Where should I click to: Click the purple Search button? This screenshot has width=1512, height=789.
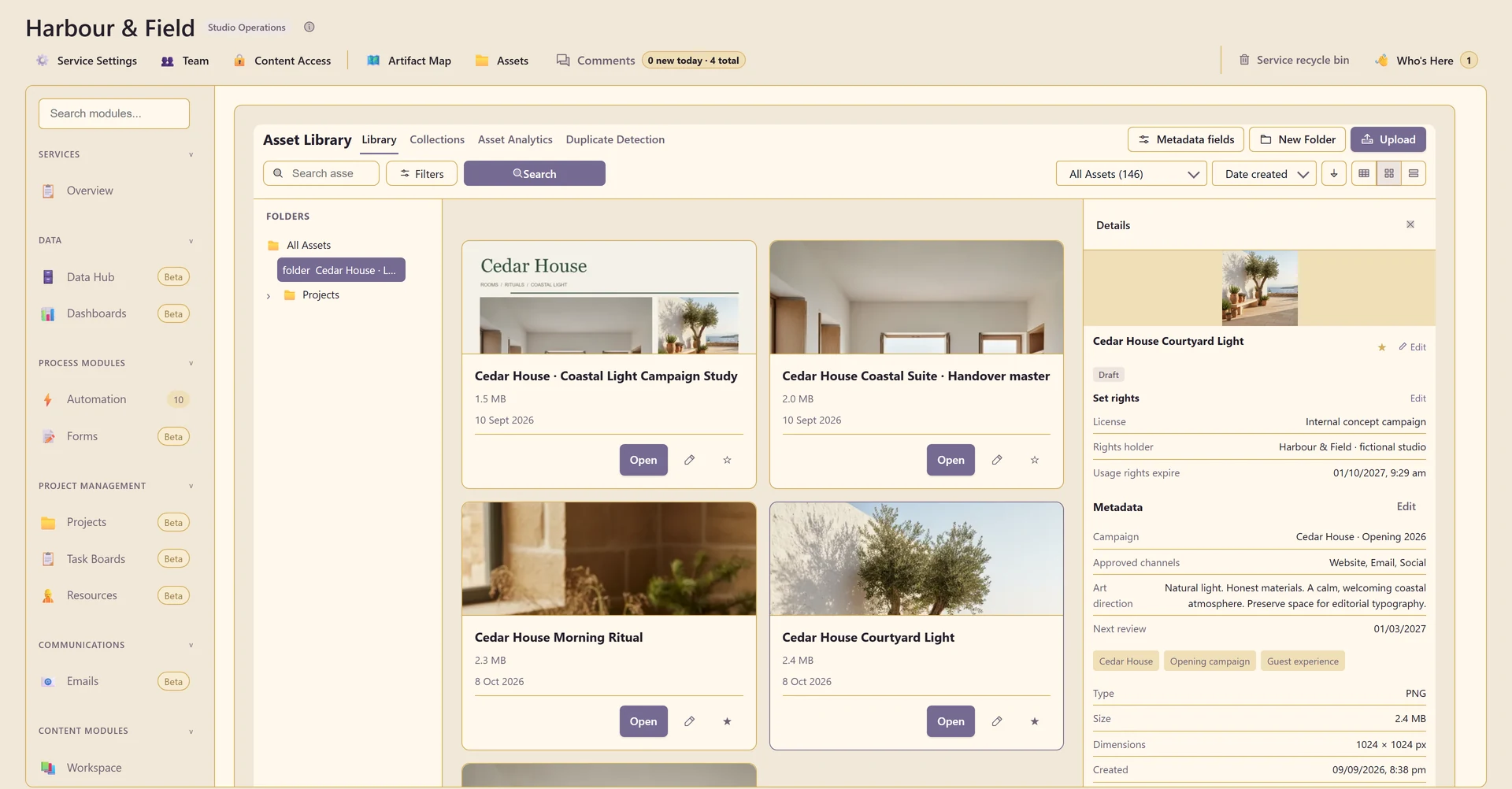point(535,173)
